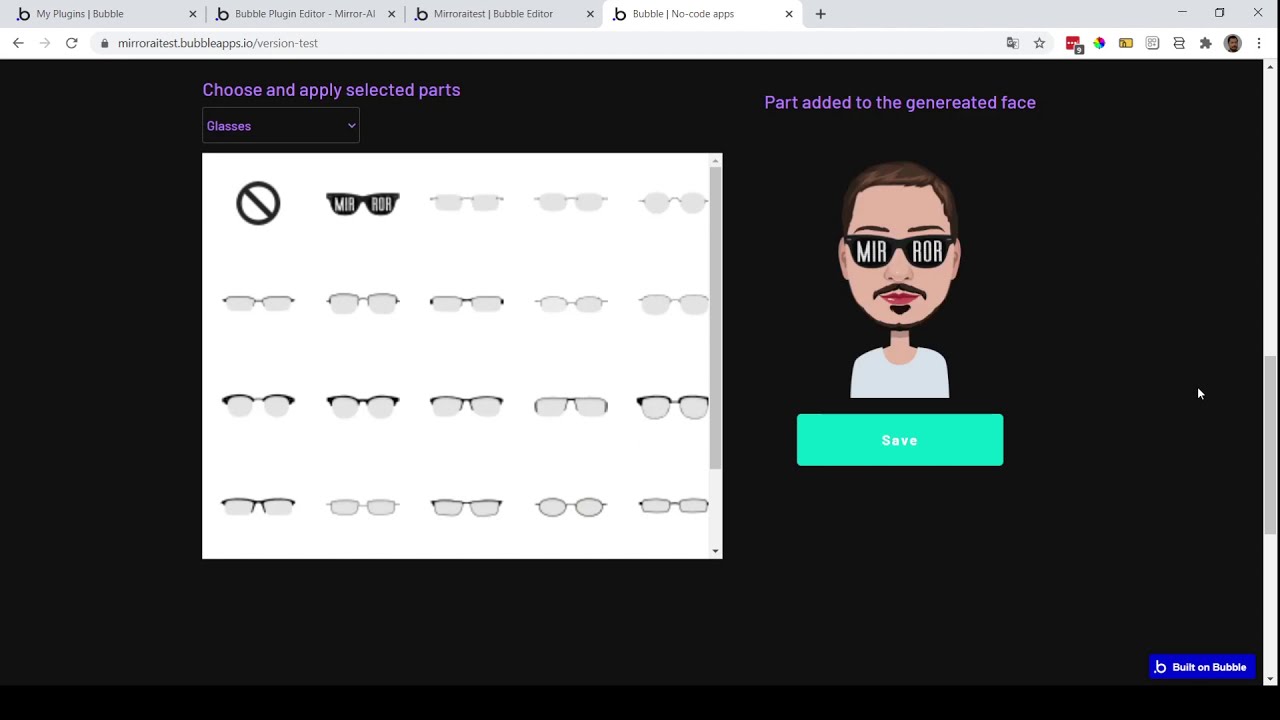Reload the current page
This screenshot has width=1280, height=720.
tap(72, 43)
